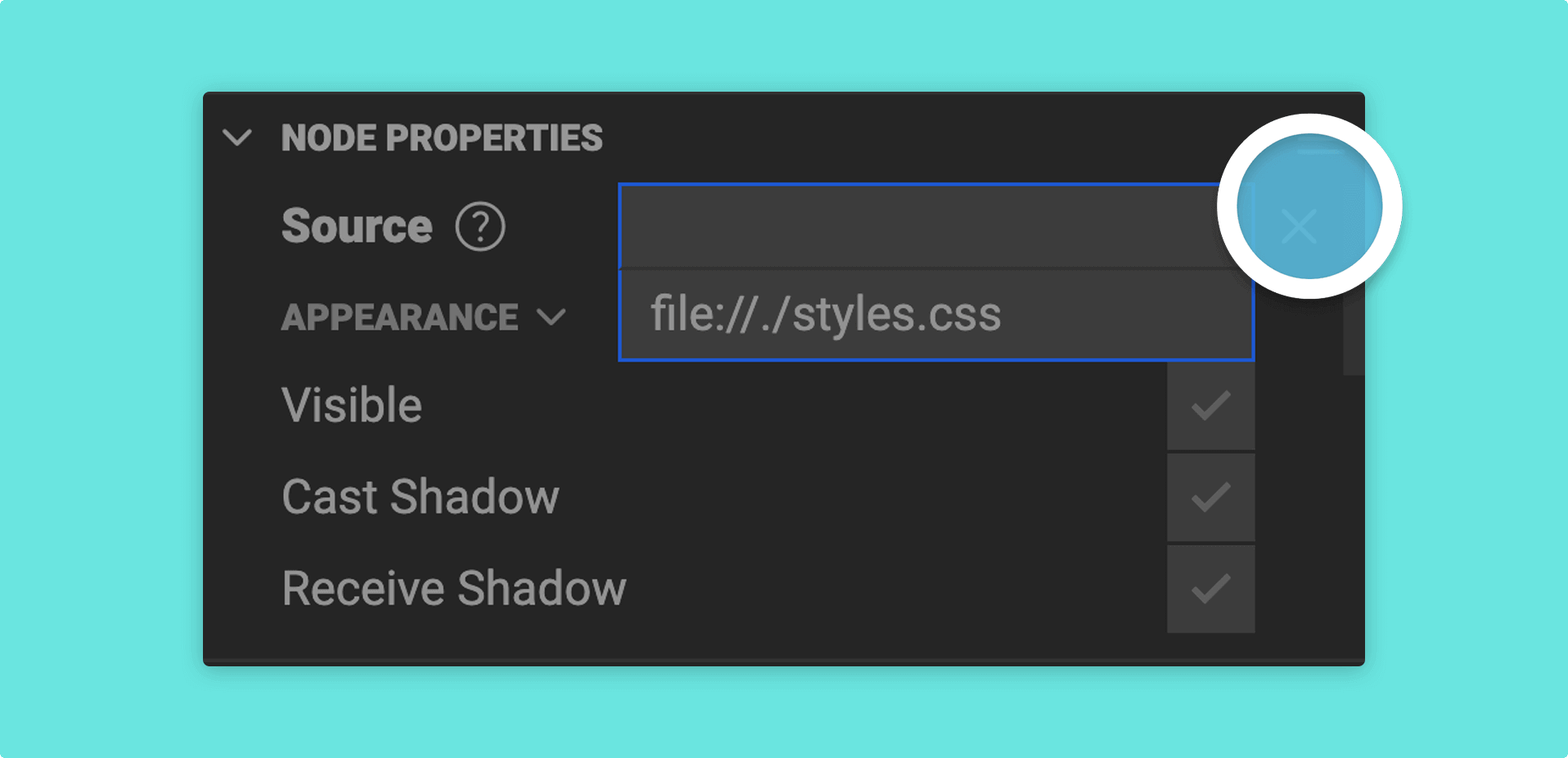Click the Source property label

357,227
